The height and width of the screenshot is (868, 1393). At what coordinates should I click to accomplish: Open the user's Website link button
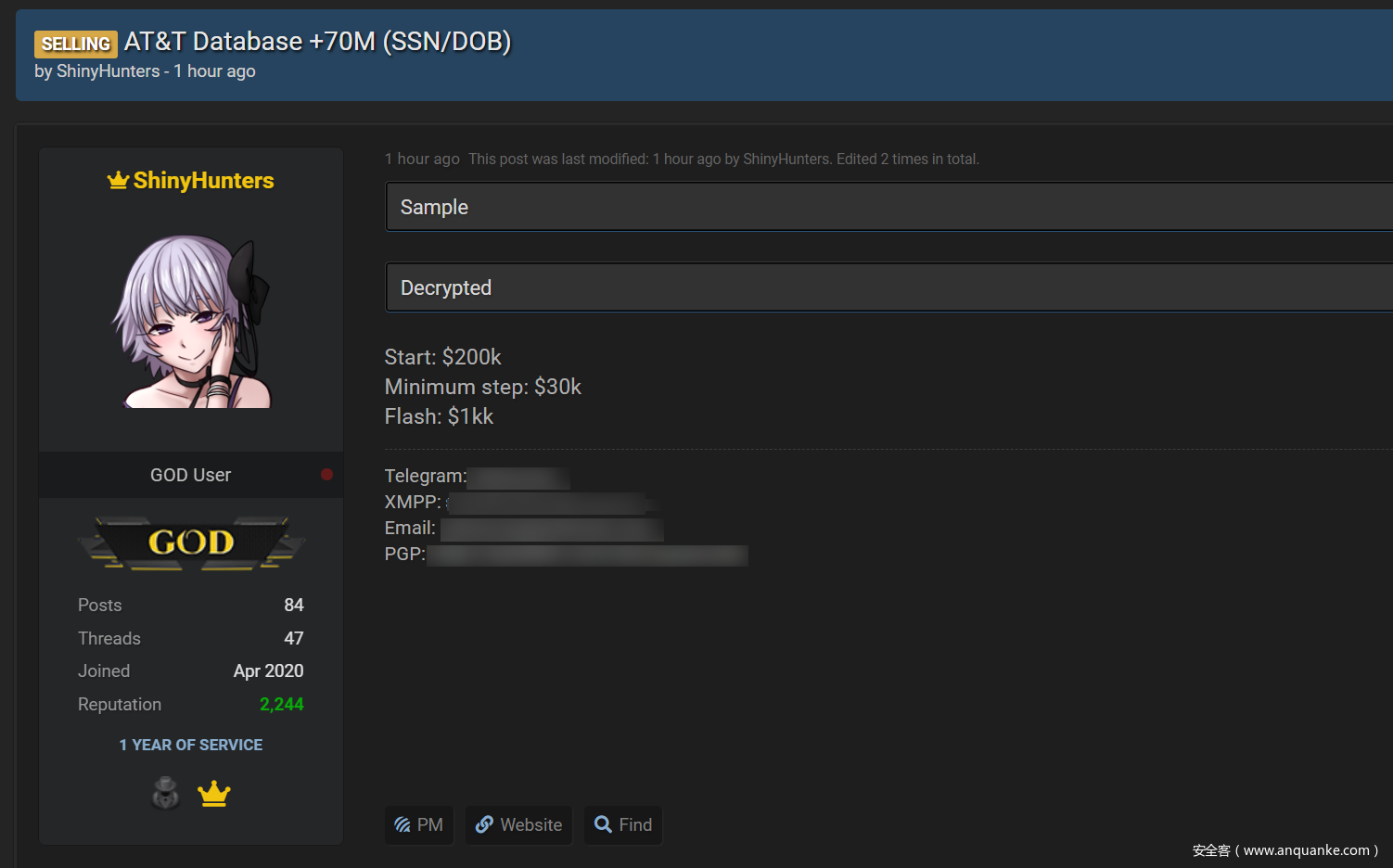[x=519, y=824]
